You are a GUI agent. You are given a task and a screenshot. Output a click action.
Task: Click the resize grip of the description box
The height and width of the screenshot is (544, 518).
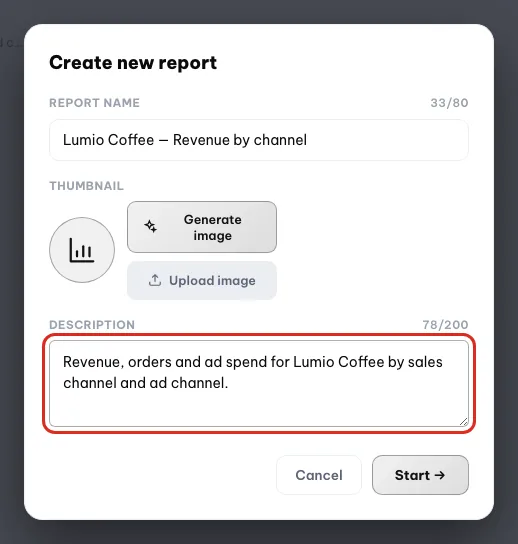464,422
